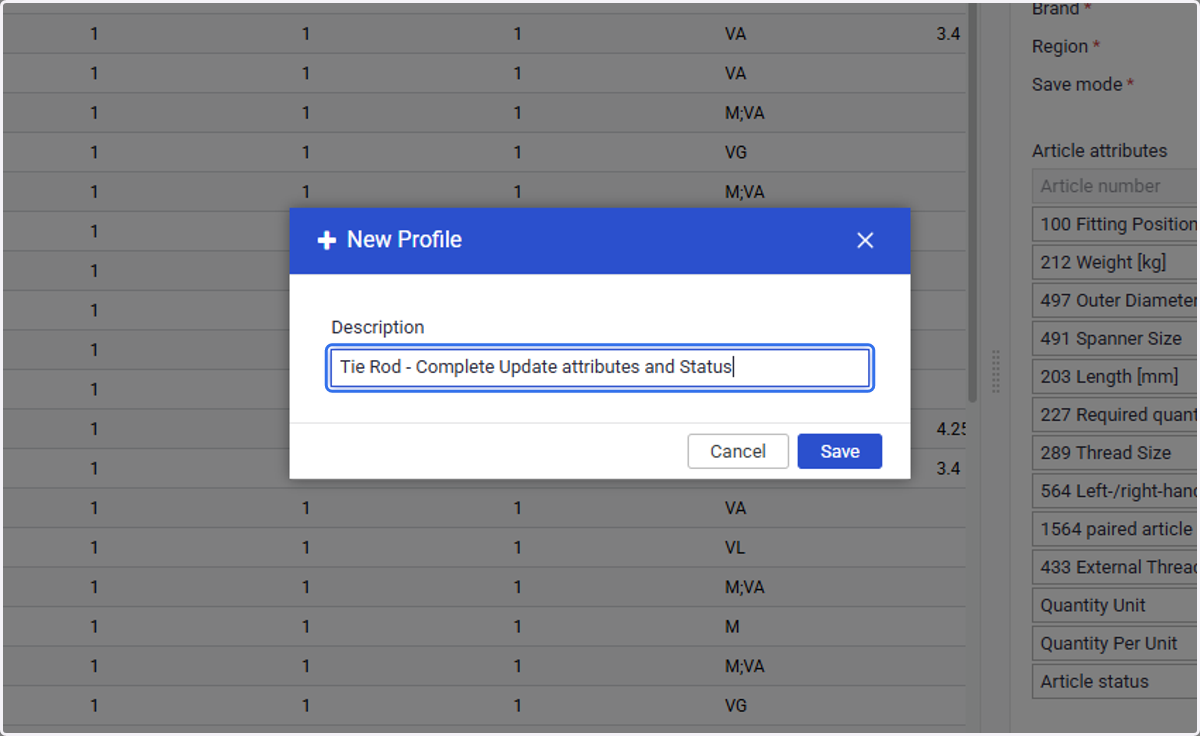
Task: Select the 100 Fitting Position attribute
Action: (x=1116, y=224)
